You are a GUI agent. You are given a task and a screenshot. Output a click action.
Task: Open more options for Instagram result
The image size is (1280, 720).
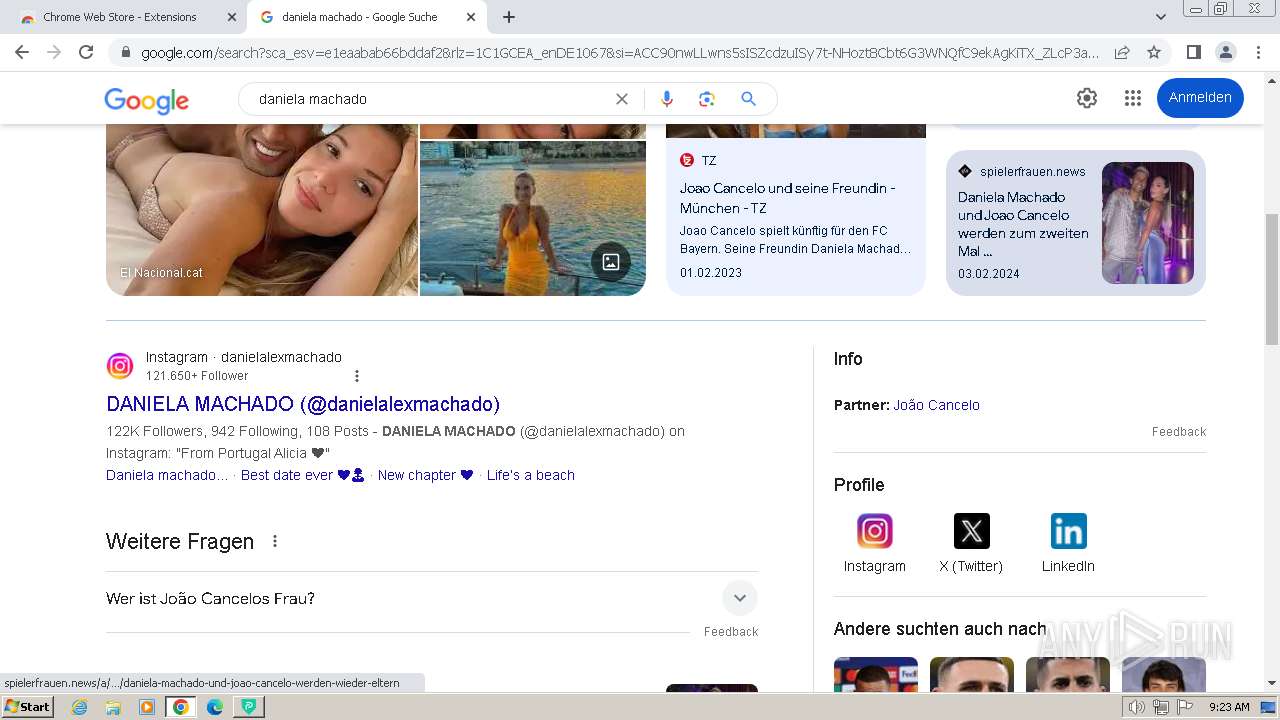(x=357, y=376)
